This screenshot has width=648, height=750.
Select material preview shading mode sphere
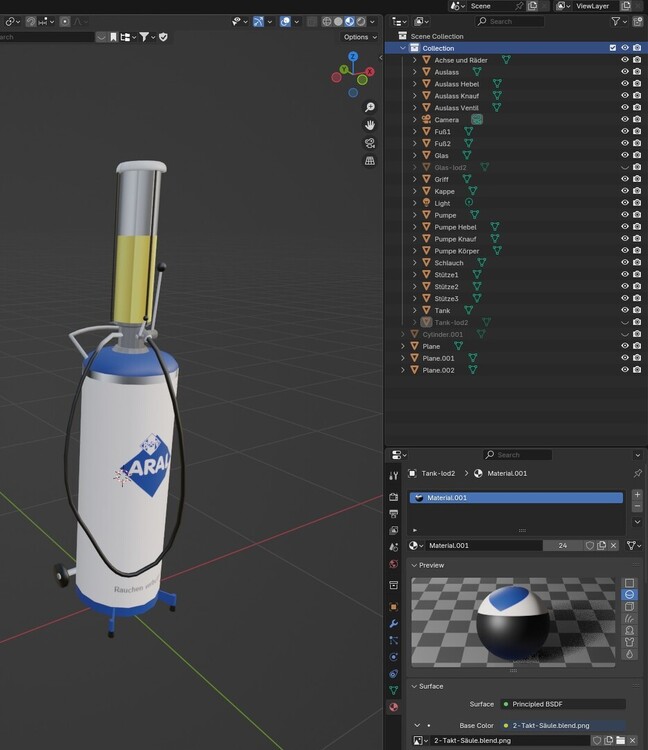(x=350, y=22)
